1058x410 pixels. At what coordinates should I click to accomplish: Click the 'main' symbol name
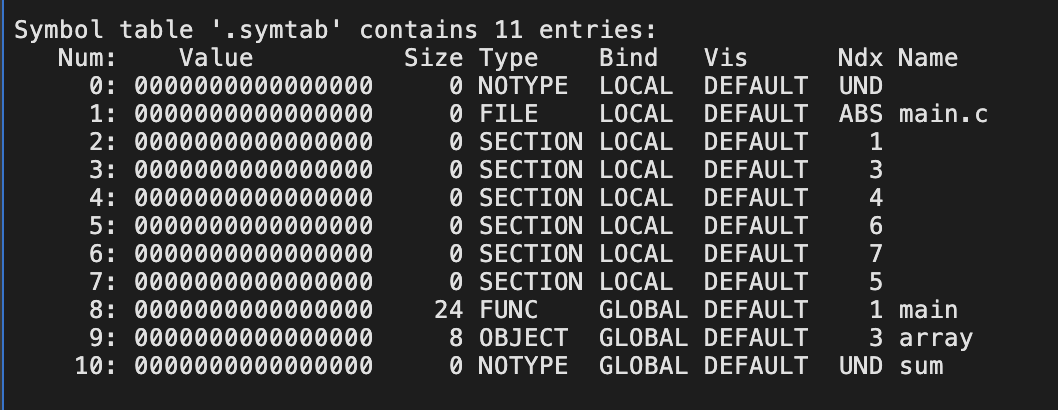click(928, 310)
